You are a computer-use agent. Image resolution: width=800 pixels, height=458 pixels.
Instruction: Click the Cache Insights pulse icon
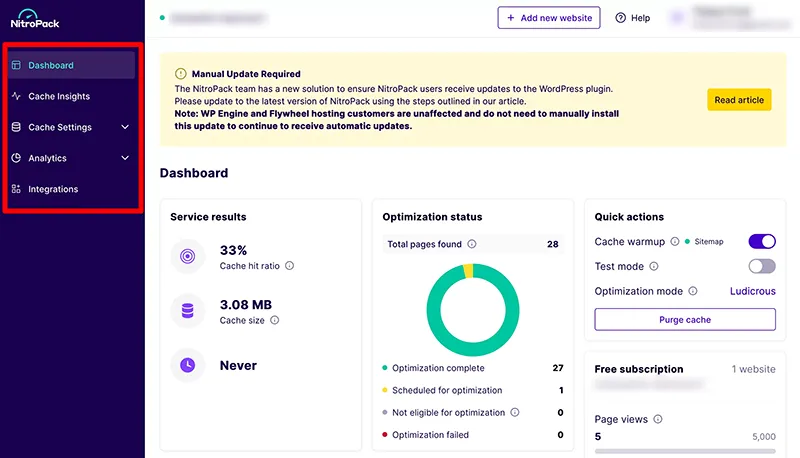16,96
